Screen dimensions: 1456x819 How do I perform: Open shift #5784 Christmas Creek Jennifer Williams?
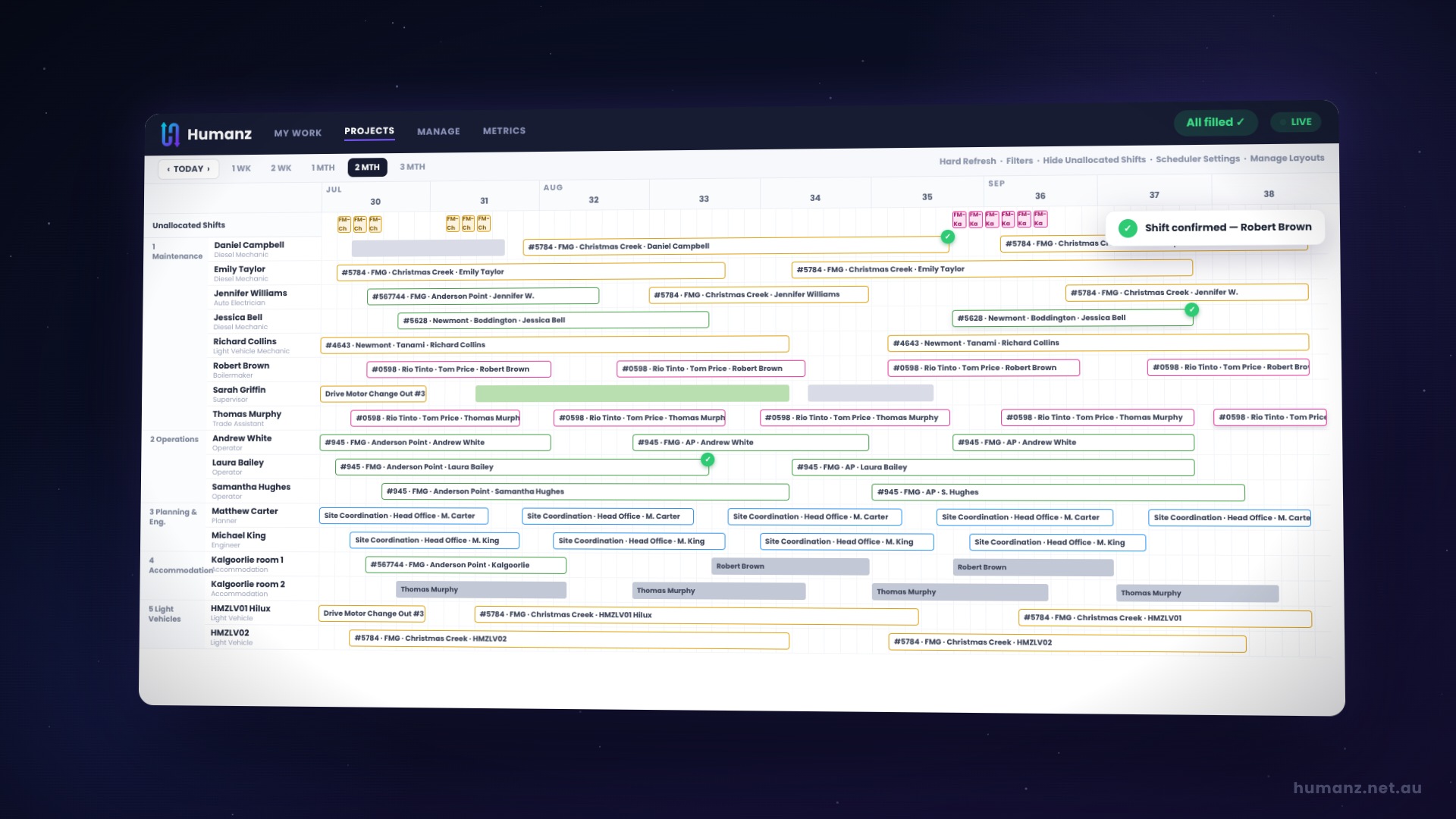point(758,294)
